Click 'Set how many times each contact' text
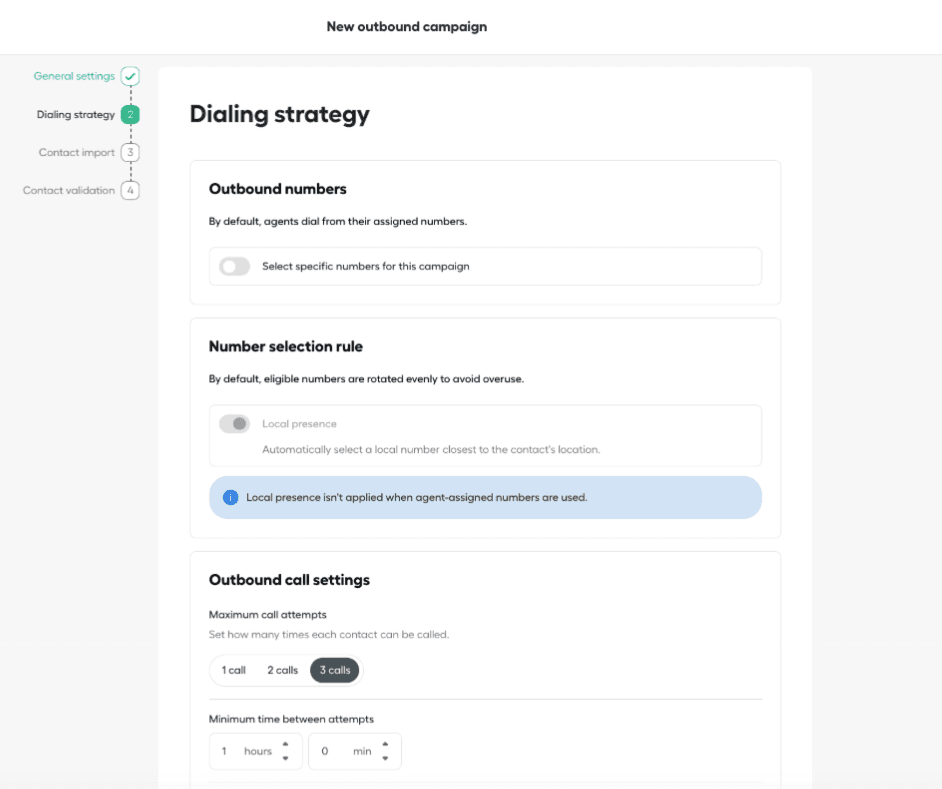Image resolution: width=942 pixels, height=789 pixels. [x=329, y=635]
